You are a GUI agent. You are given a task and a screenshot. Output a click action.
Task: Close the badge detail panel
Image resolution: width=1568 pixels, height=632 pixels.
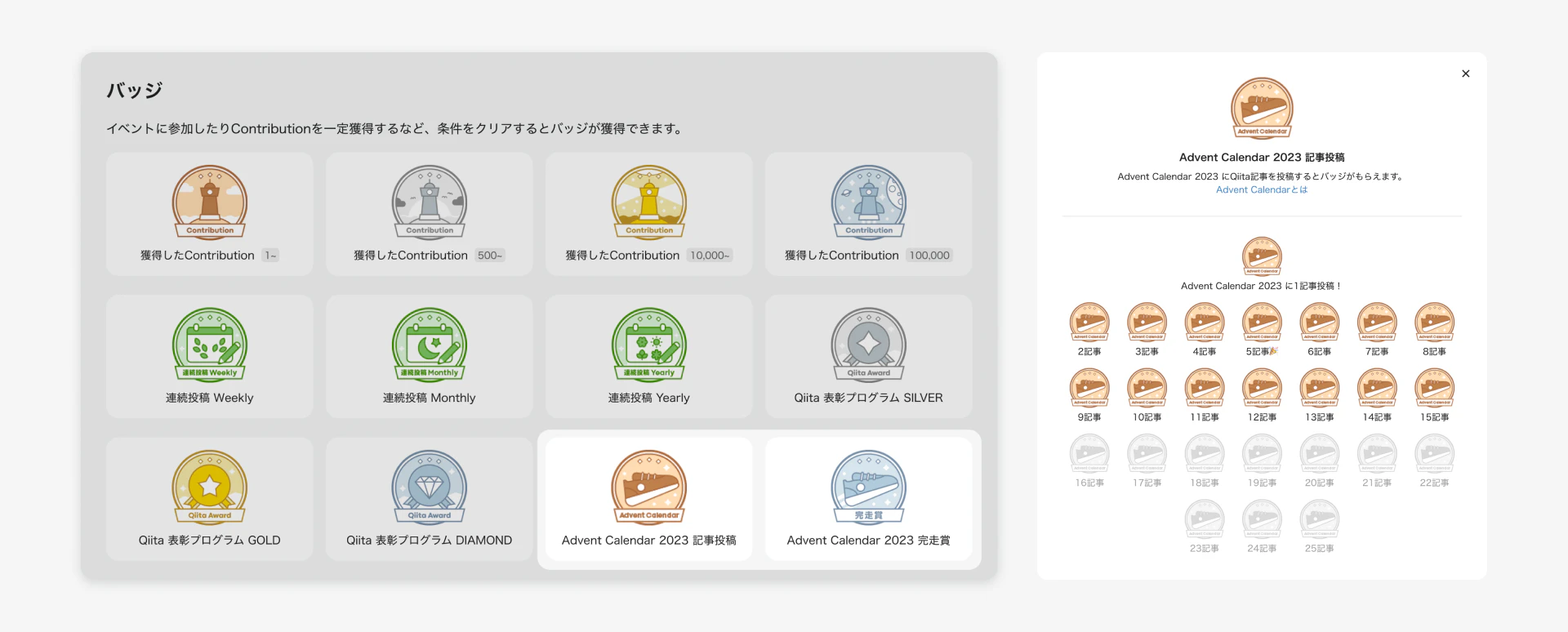[1466, 73]
